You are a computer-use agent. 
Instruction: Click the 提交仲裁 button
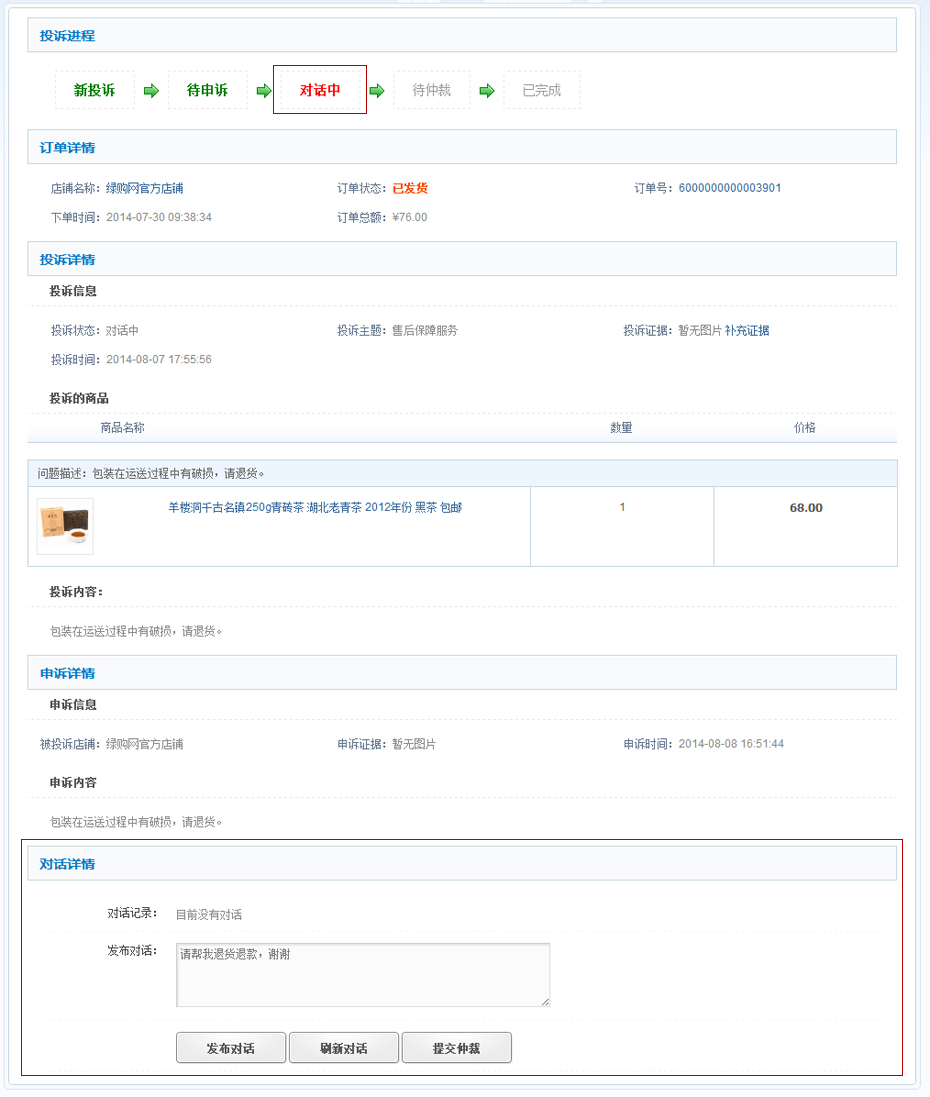(456, 1048)
